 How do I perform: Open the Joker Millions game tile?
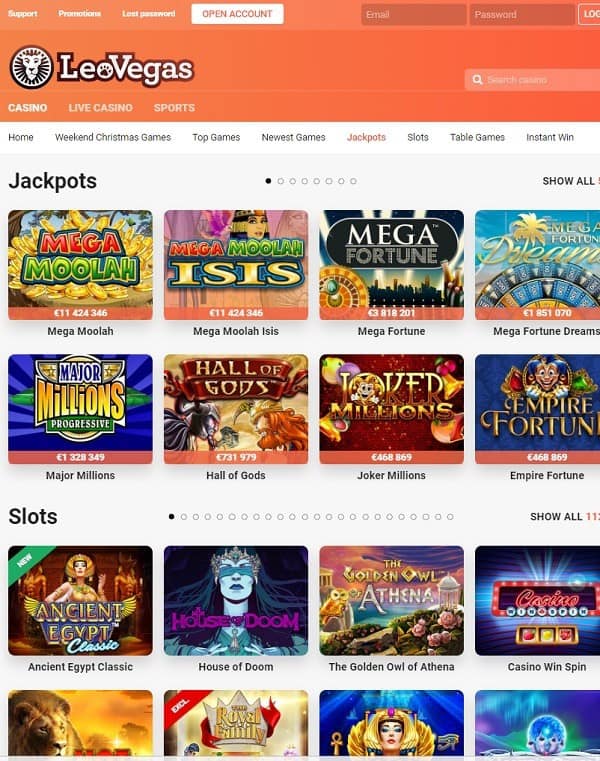(391, 409)
